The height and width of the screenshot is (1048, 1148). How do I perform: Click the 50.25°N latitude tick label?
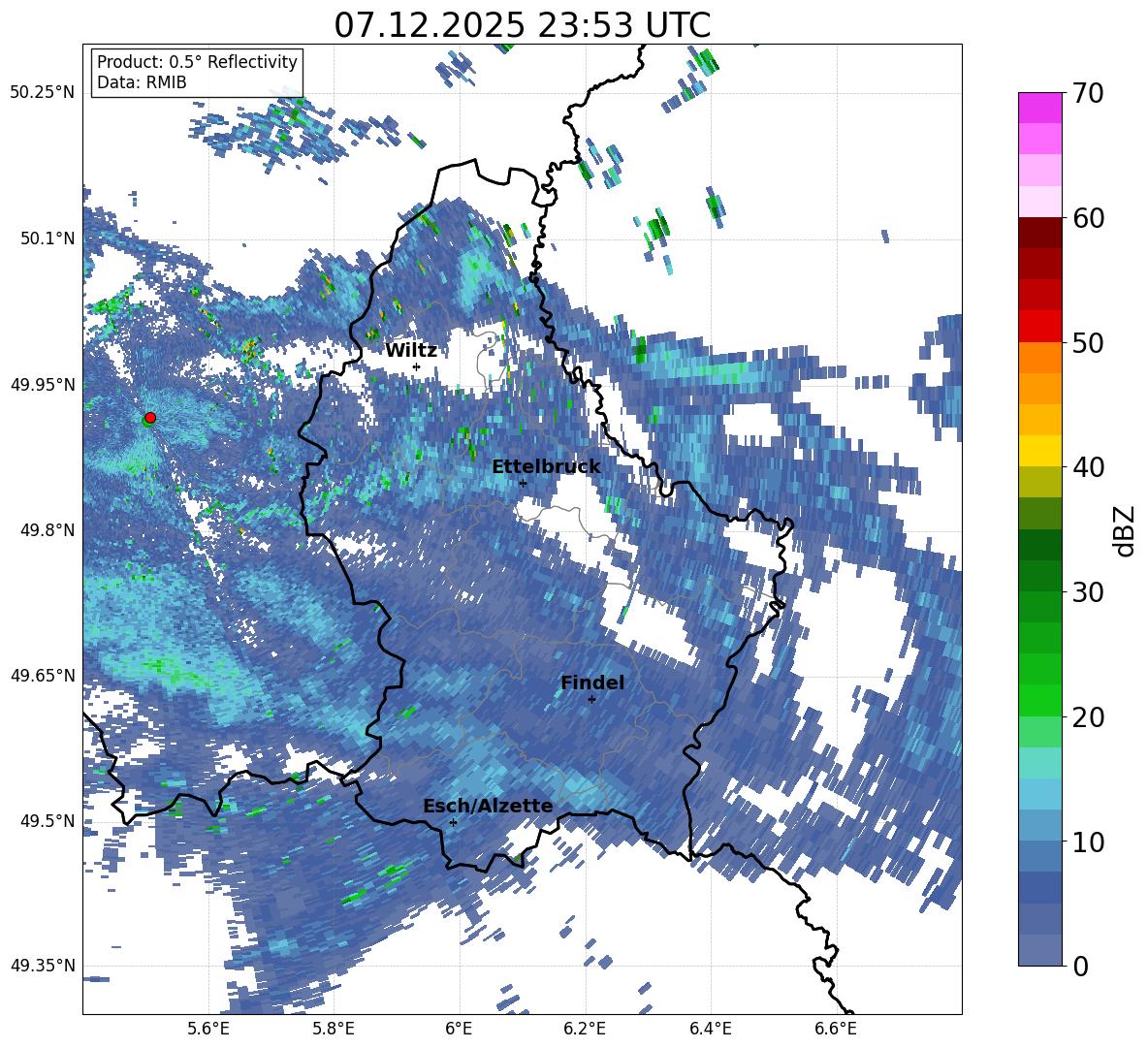point(43,93)
